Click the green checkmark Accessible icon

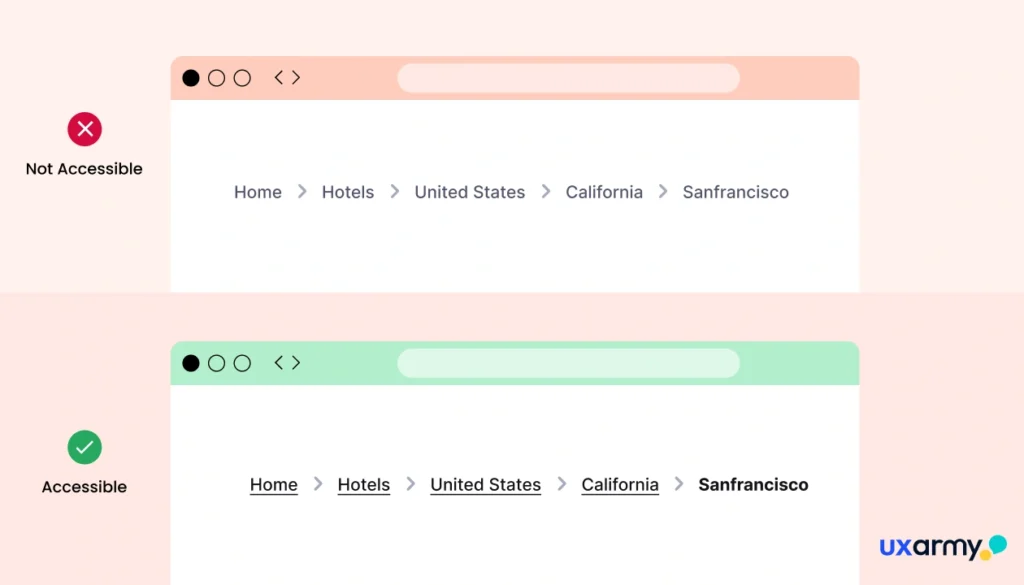[85, 447]
